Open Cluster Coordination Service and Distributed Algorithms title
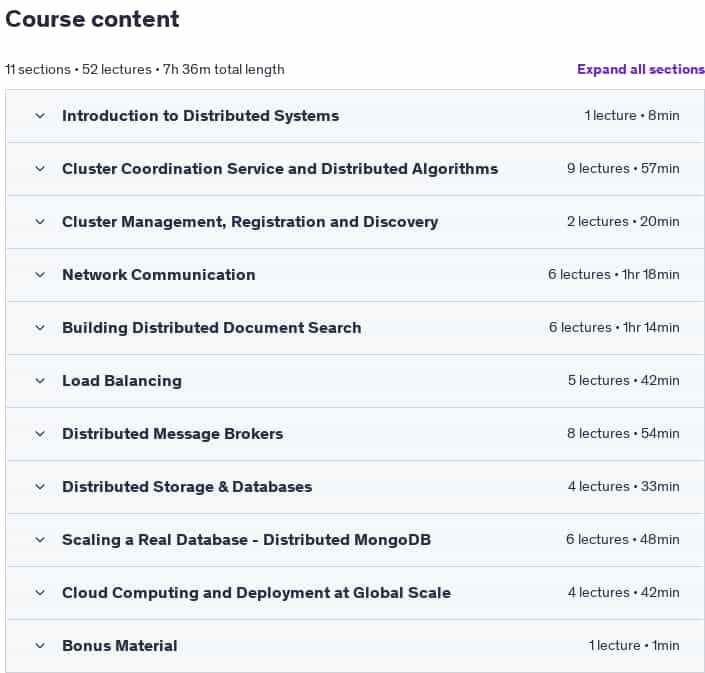705x673 pixels. tap(280, 169)
